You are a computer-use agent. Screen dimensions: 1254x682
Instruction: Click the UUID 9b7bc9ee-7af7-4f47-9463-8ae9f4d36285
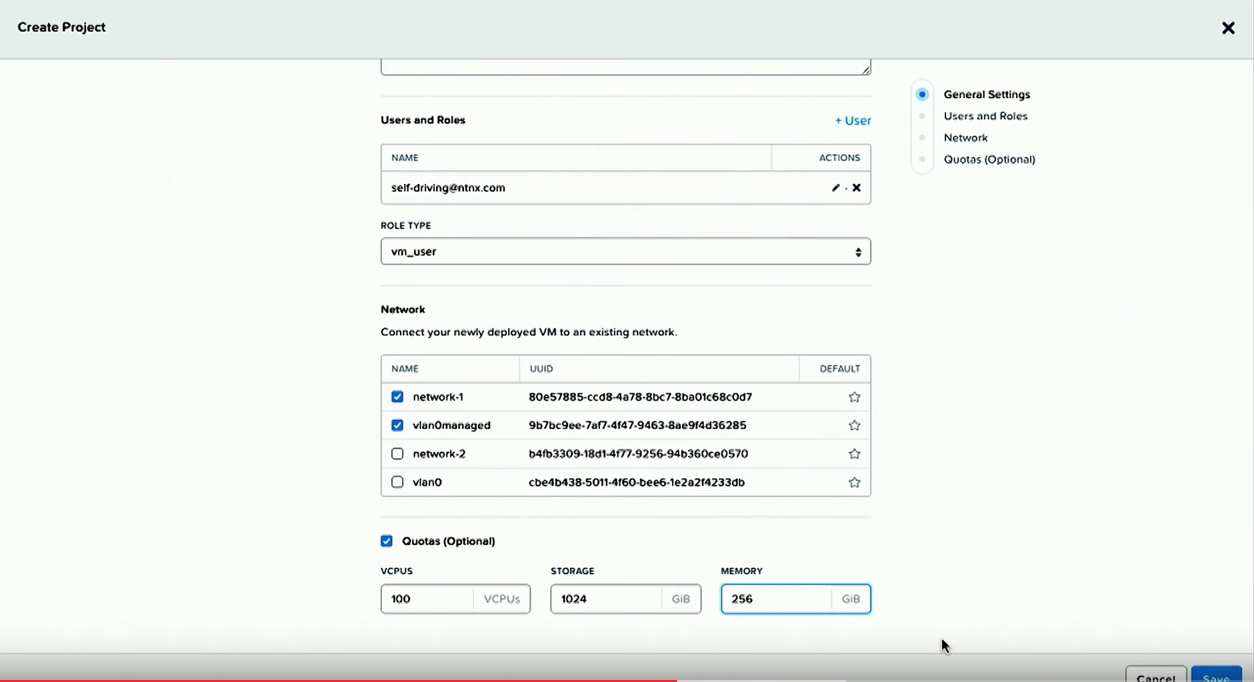[638, 425]
